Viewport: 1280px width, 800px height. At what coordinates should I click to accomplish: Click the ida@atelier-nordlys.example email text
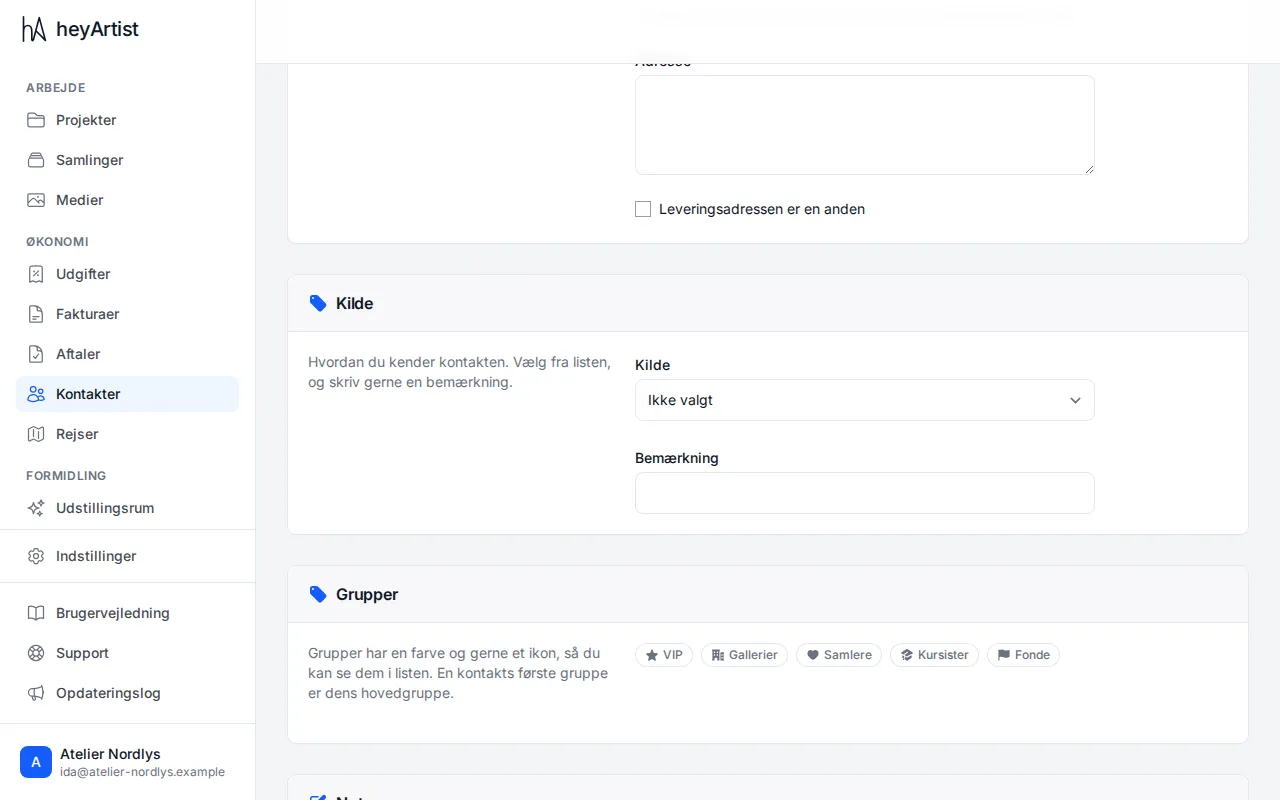[142, 772]
